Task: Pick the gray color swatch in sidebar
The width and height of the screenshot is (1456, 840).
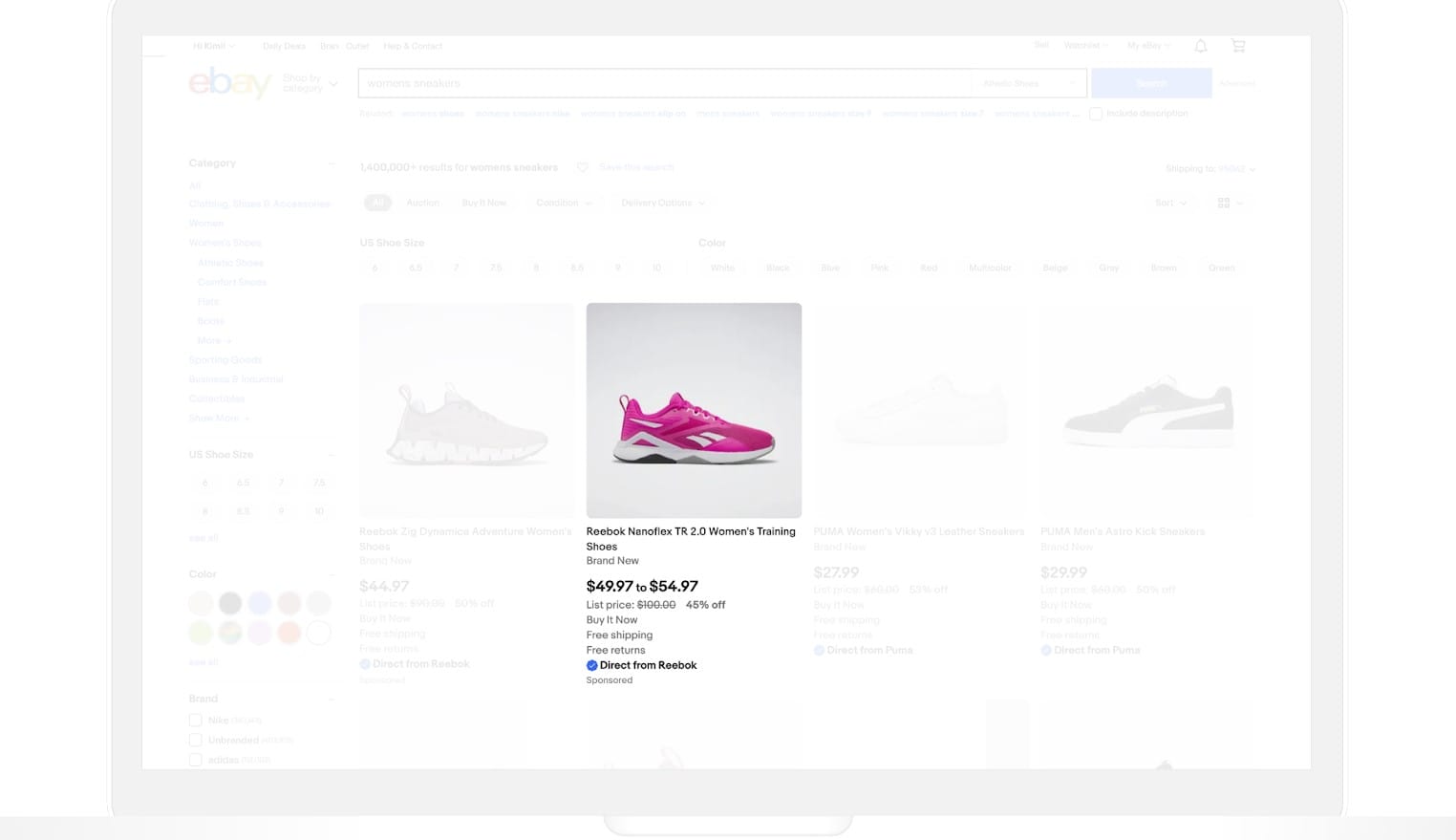Action: coord(230,603)
